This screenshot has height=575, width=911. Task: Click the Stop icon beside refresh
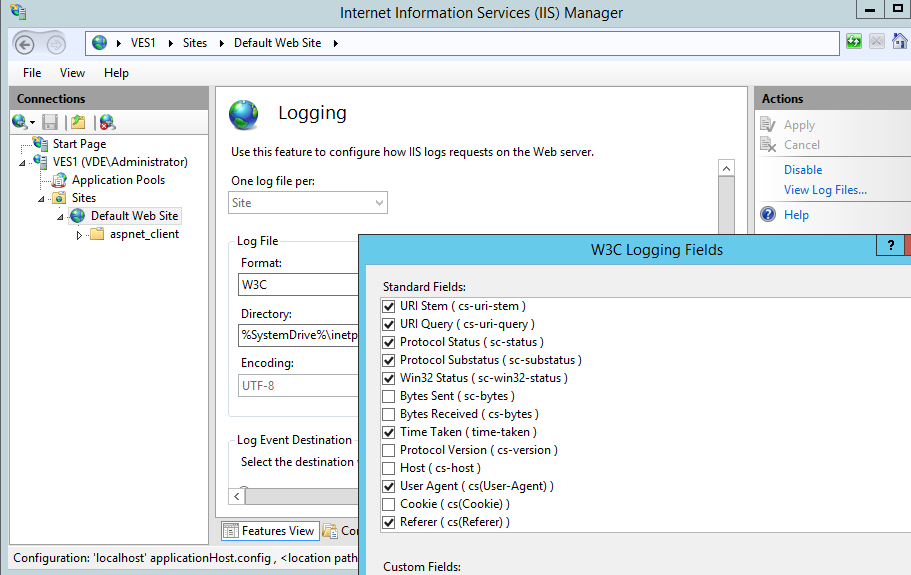(877, 42)
